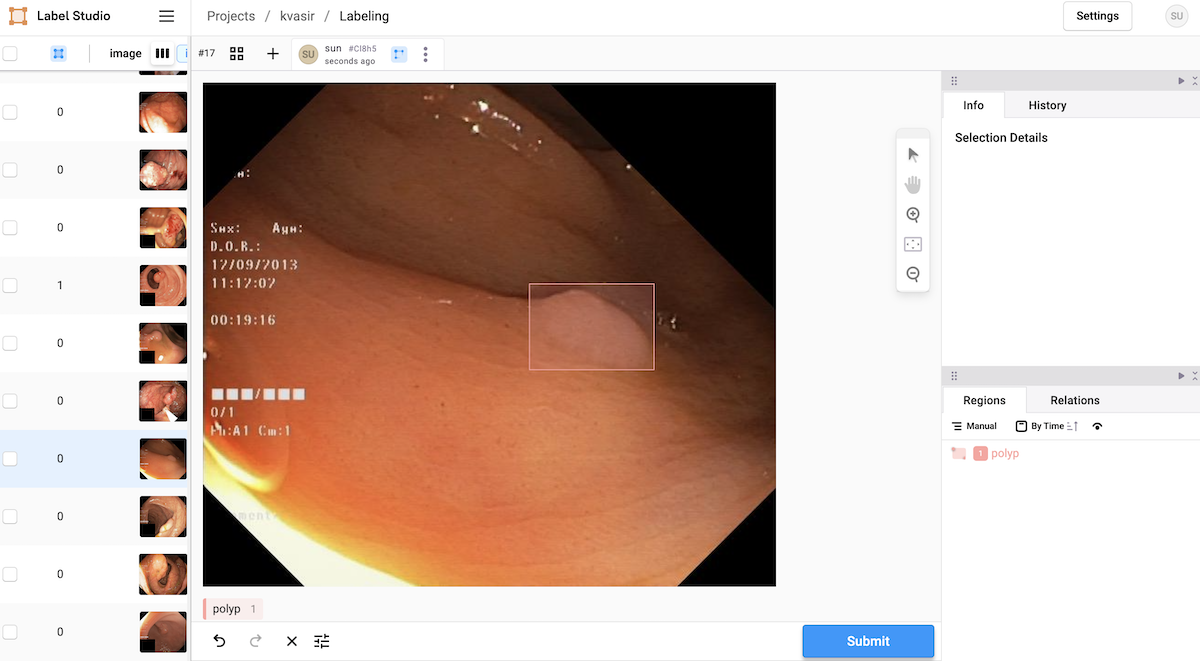Click the SU user avatar
Viewport: 1200px width, 661px height.
pyautogui.click(x=1176, y=16)
